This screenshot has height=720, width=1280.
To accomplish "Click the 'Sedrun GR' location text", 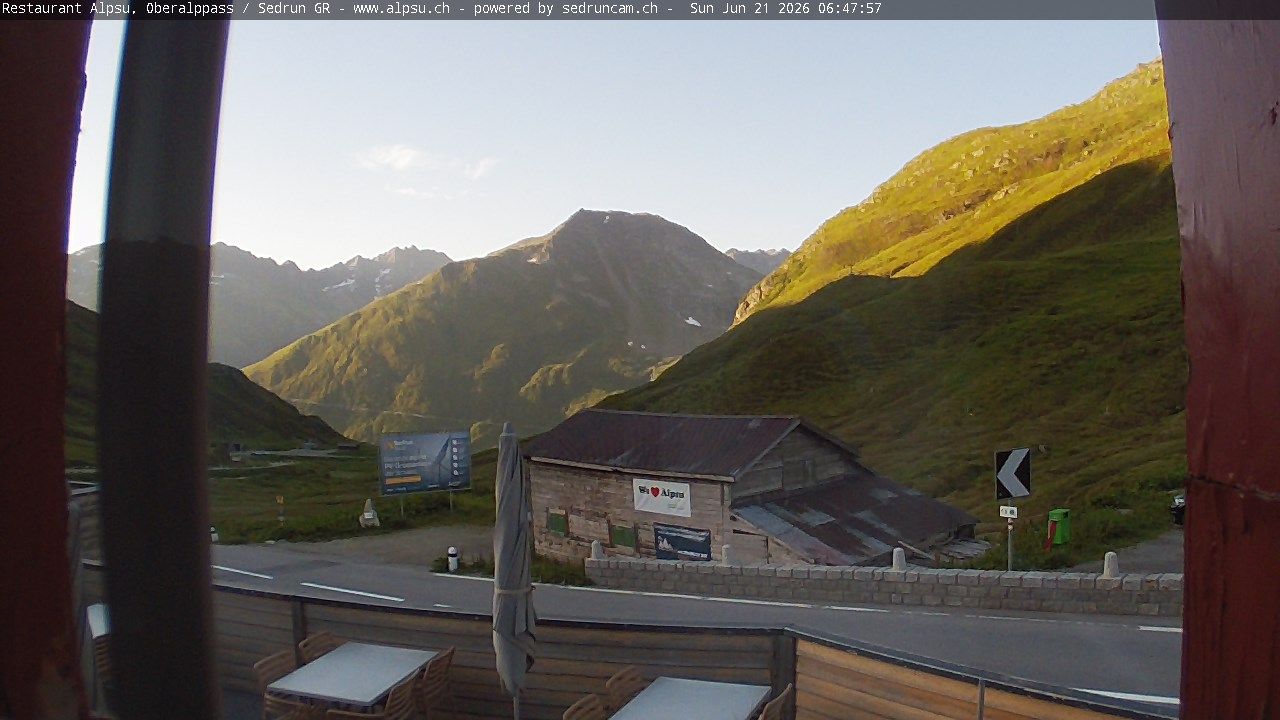I will (x=295, y=8).
